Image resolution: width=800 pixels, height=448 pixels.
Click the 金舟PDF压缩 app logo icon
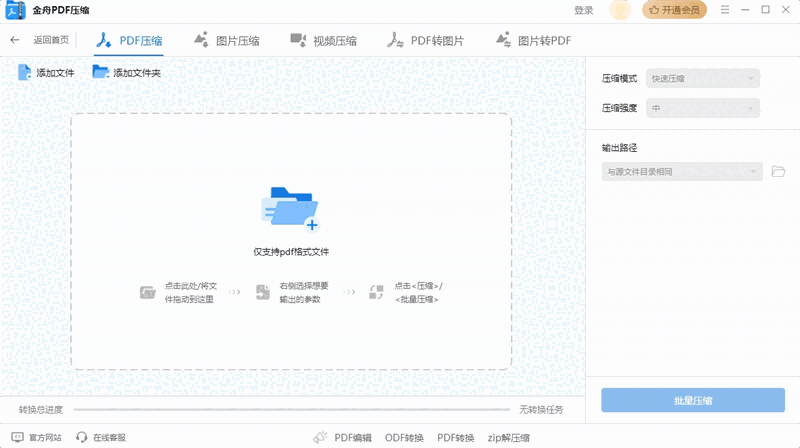(x=15, y=10)
